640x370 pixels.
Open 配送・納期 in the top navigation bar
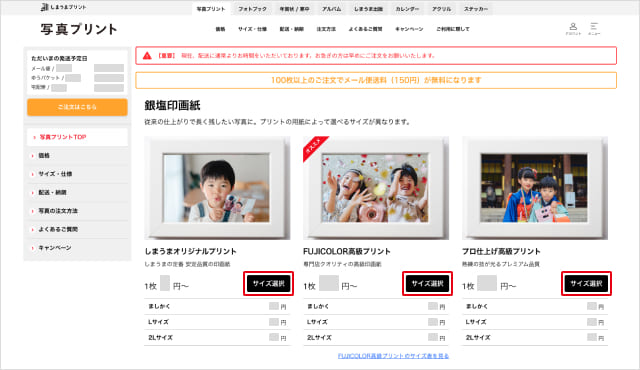(291, 29)
